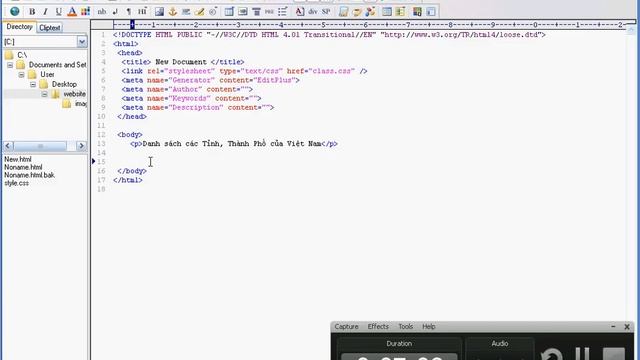Collapse the Documents and Settings folder
The height and width of the screenshot is (360, 640).
click(10, 65)
